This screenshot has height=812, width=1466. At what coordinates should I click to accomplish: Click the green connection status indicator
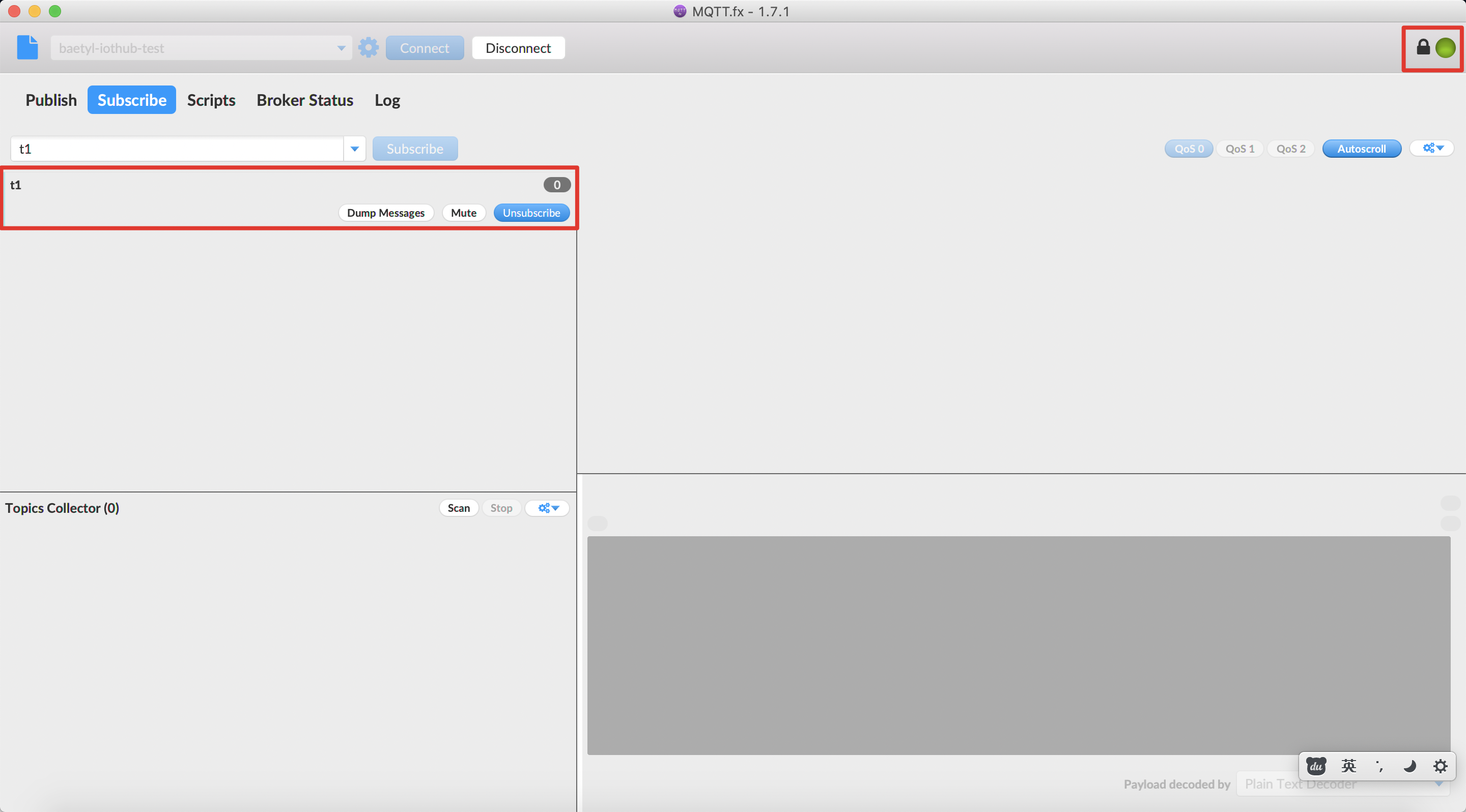click(x=1445, y=48)
